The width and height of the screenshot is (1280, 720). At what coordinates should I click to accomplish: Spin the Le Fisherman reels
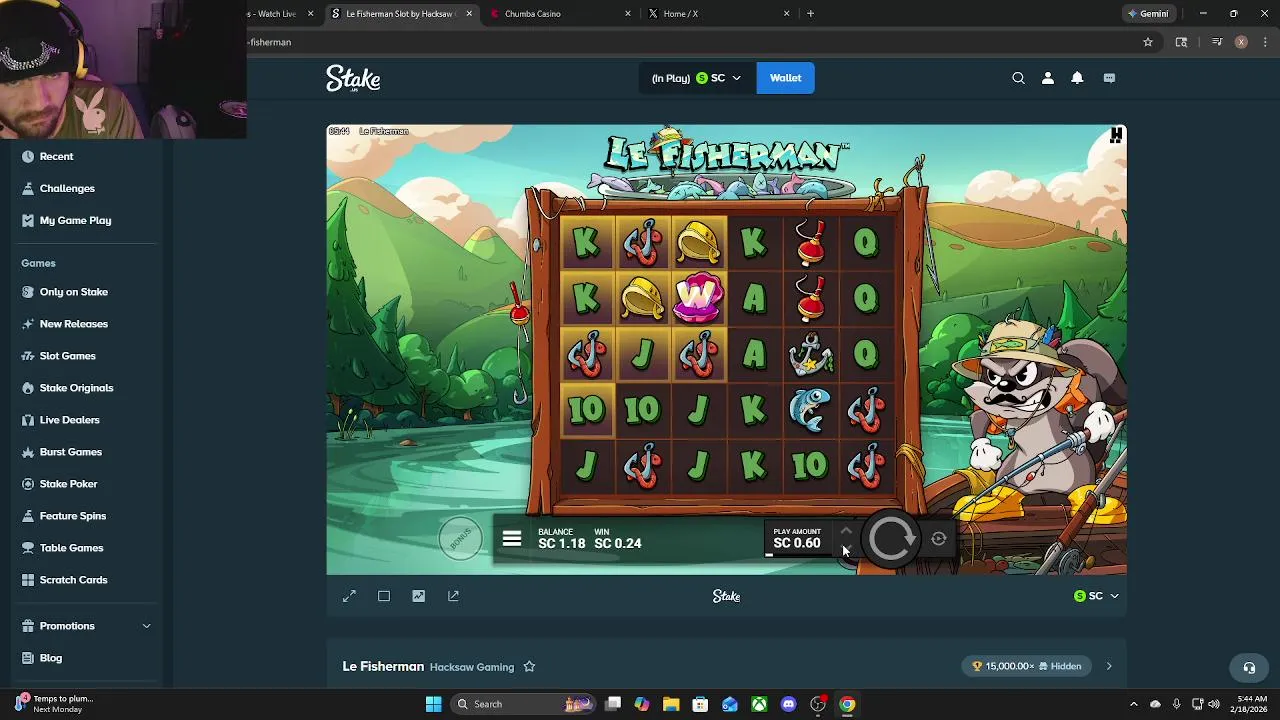(x=890, y=539)
